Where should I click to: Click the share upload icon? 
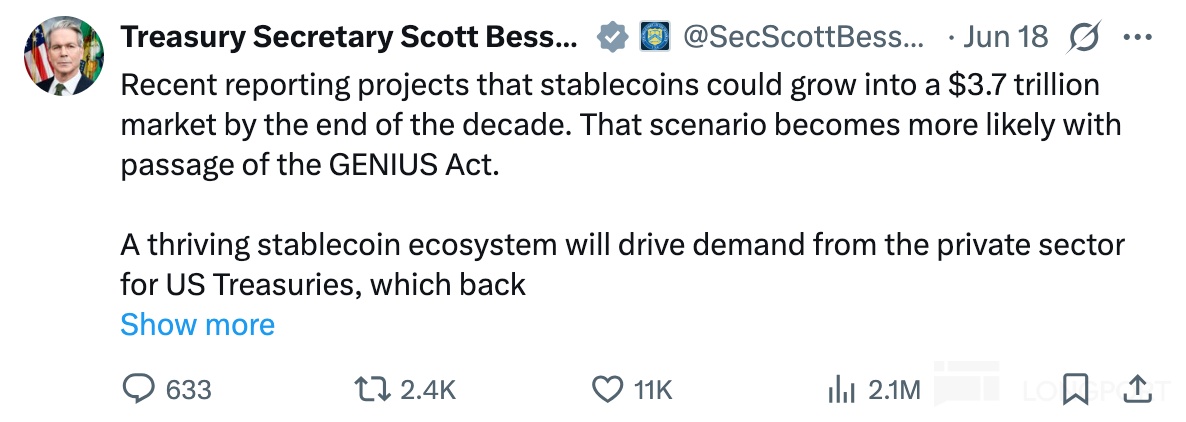pos(1138,389)
